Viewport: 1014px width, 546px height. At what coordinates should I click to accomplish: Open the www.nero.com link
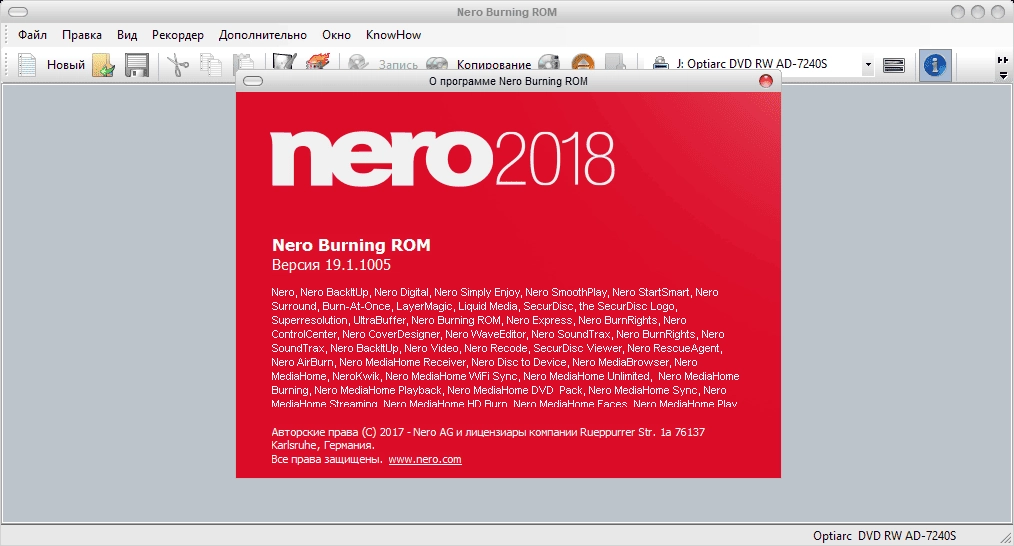click(425, 459)
